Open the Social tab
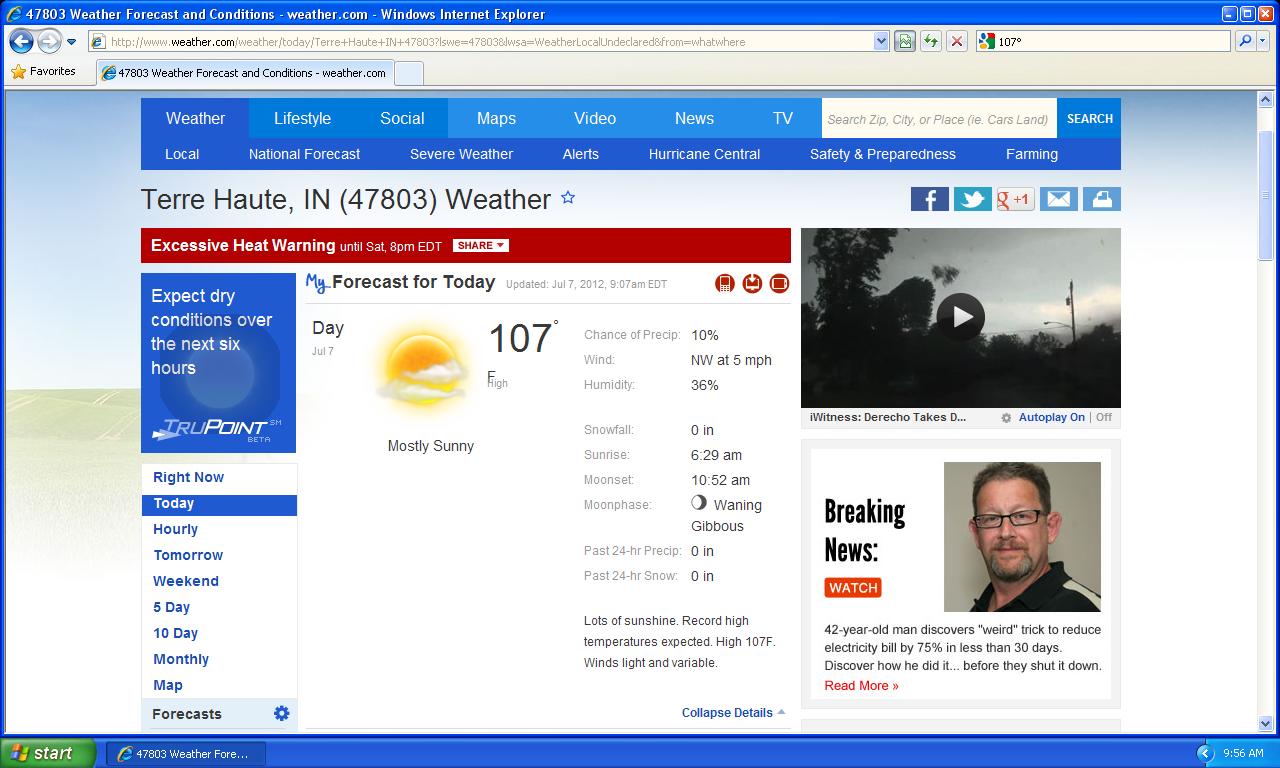The image size is (1280, 768). (x=402, y=118)
